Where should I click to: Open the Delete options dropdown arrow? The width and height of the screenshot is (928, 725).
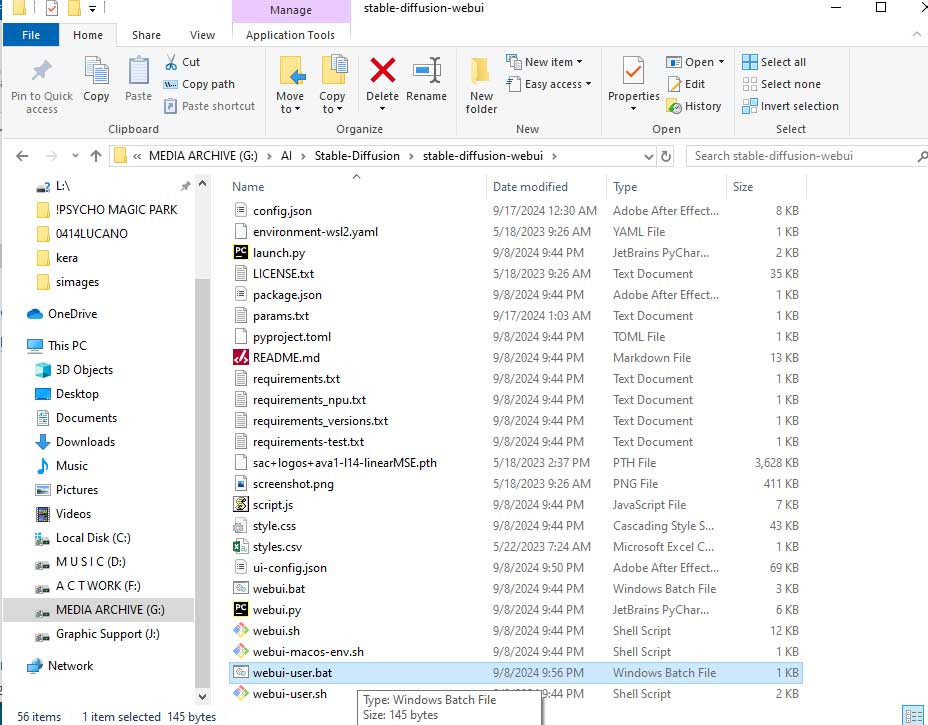[382, 109]
